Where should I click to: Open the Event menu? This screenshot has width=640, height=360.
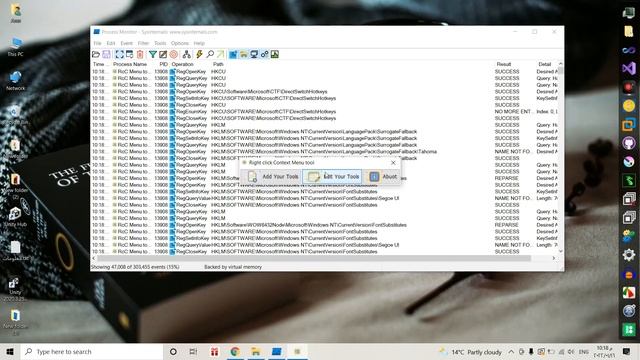click(126, 43)
